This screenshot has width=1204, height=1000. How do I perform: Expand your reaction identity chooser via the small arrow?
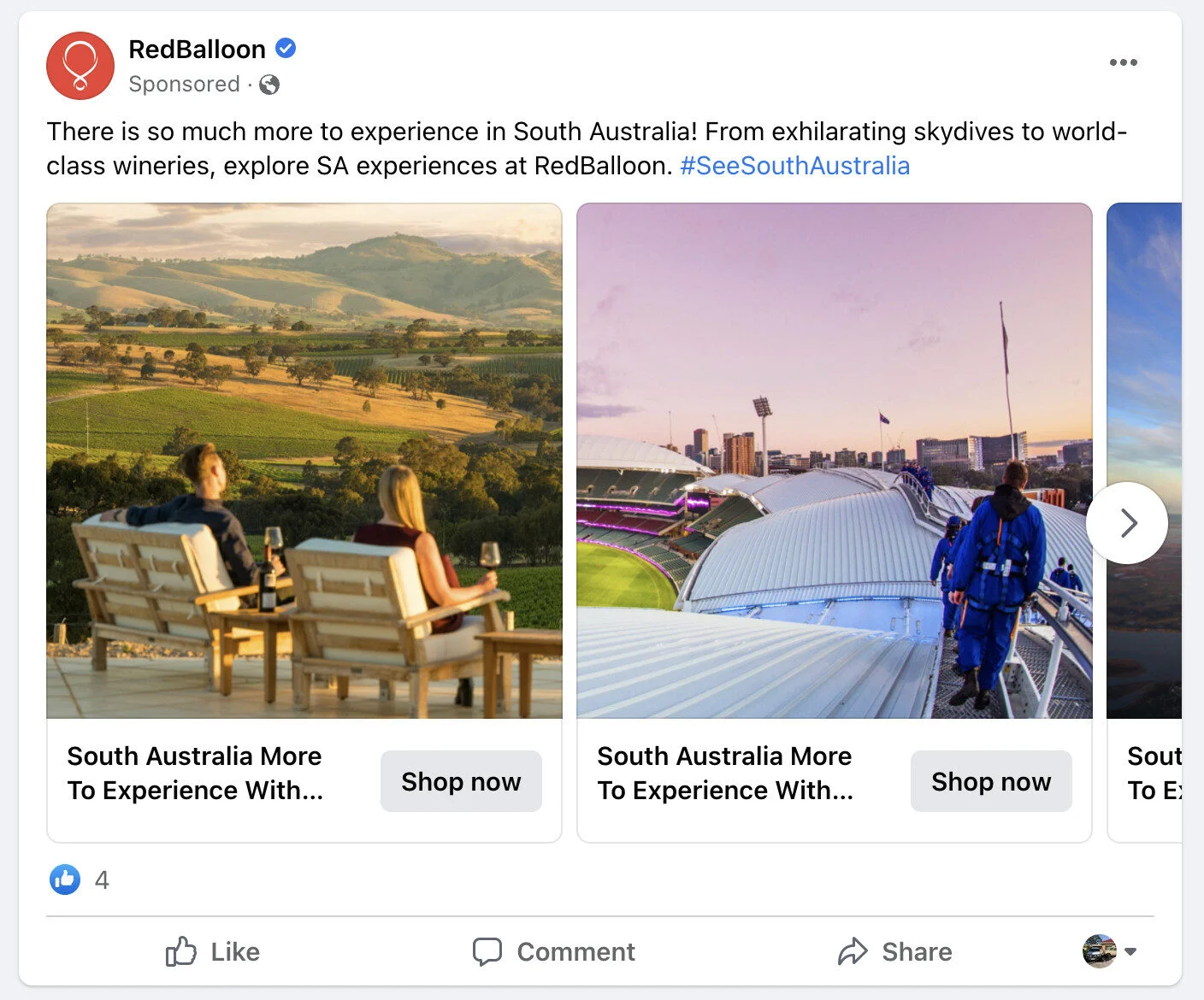pos(1133,952)
